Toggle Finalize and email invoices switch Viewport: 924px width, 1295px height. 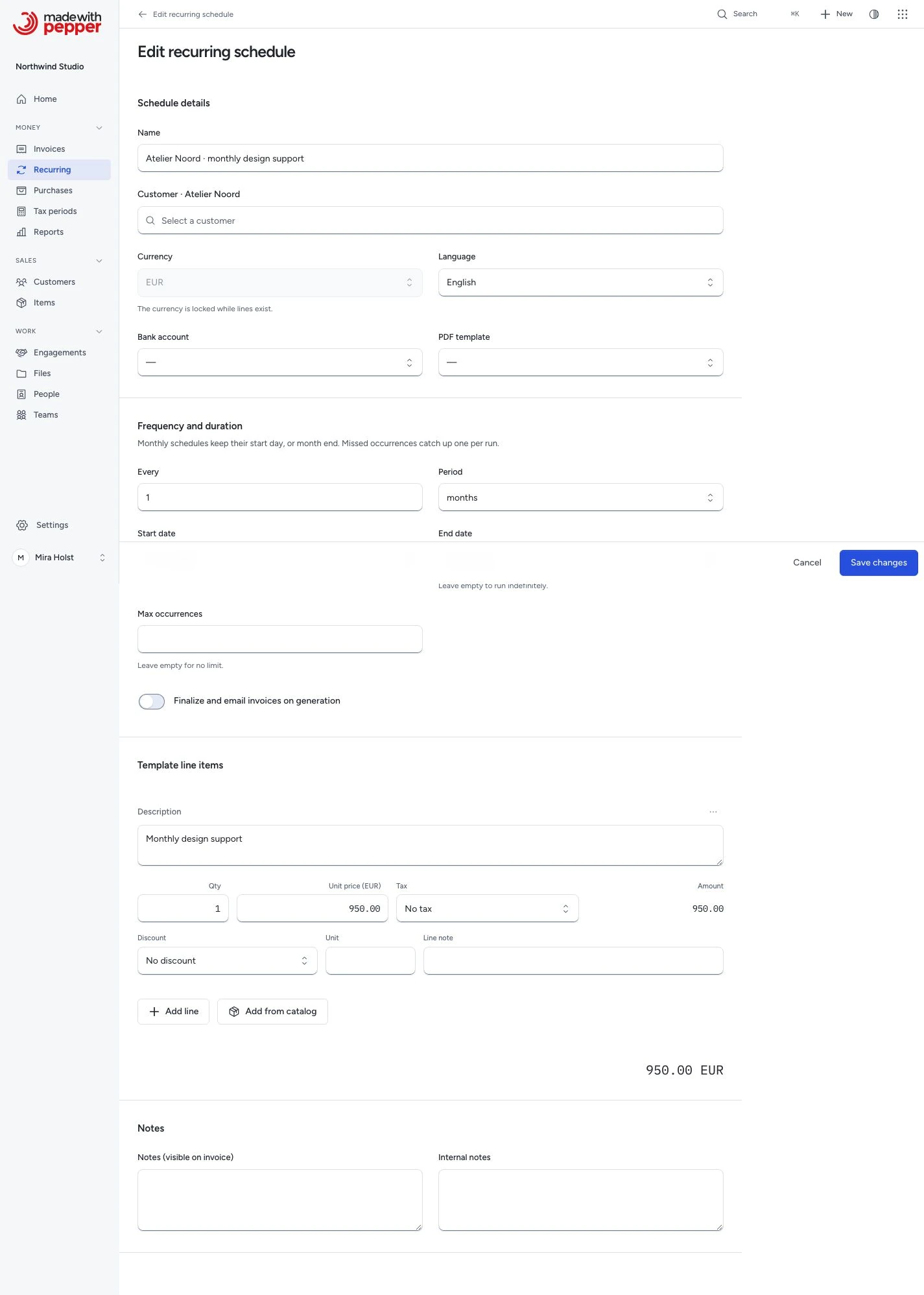[x=152, y=702]
